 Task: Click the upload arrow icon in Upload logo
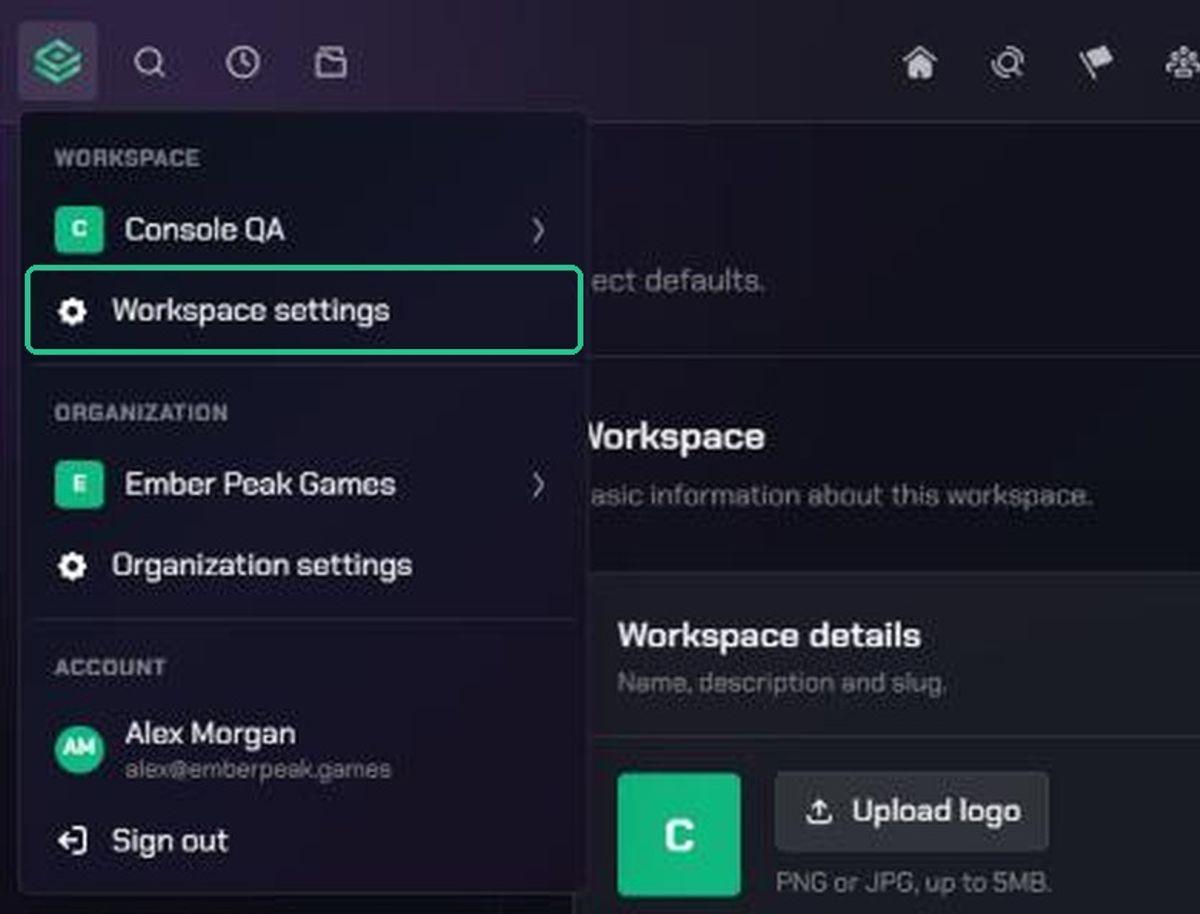[819, 811]
